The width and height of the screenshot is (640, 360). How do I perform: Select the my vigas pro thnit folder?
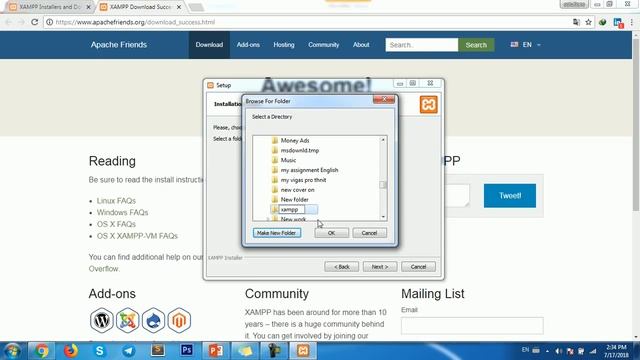[303, 180]
